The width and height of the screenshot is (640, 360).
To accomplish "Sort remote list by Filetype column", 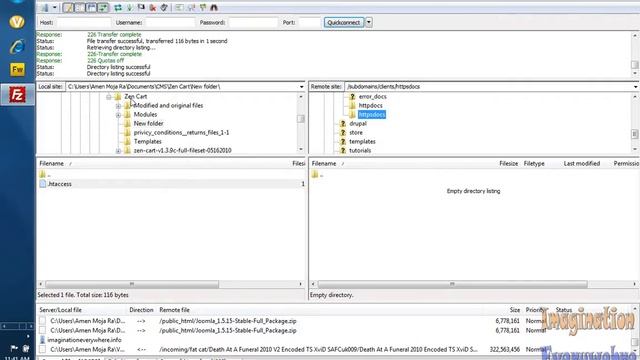I will click(x=534, y=164).
